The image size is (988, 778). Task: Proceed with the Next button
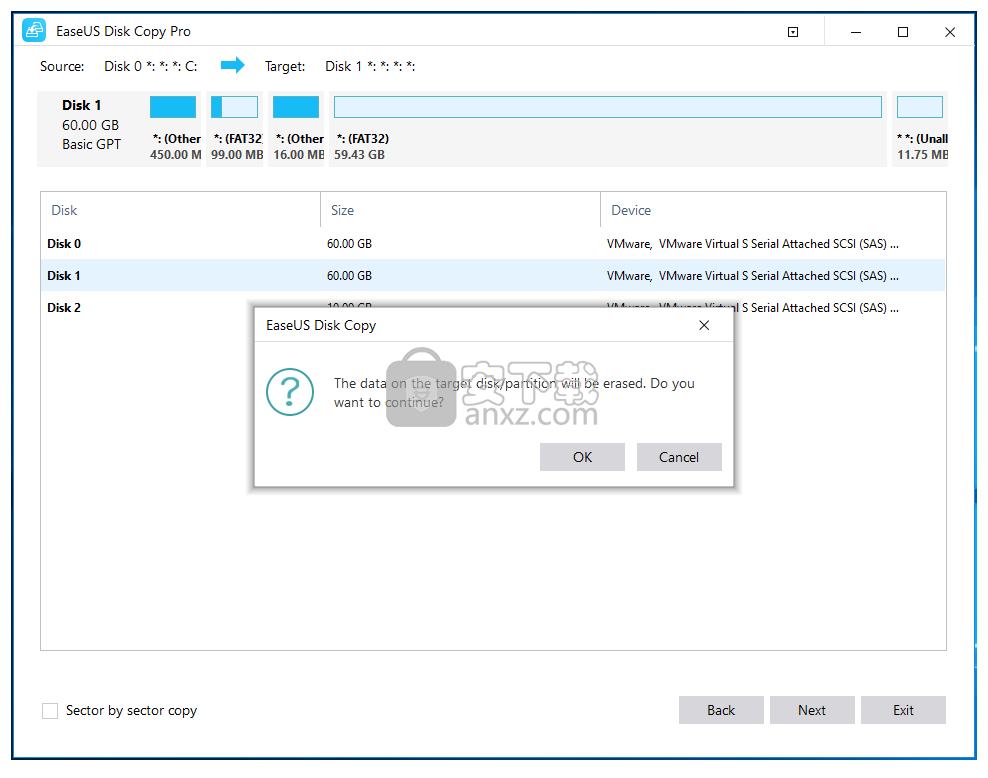coord(812,710)
